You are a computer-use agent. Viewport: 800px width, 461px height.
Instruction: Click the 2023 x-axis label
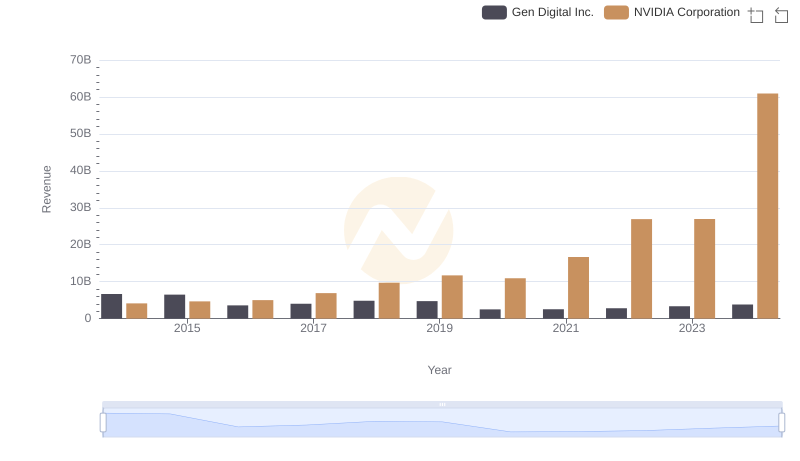[x=692, y=328]
